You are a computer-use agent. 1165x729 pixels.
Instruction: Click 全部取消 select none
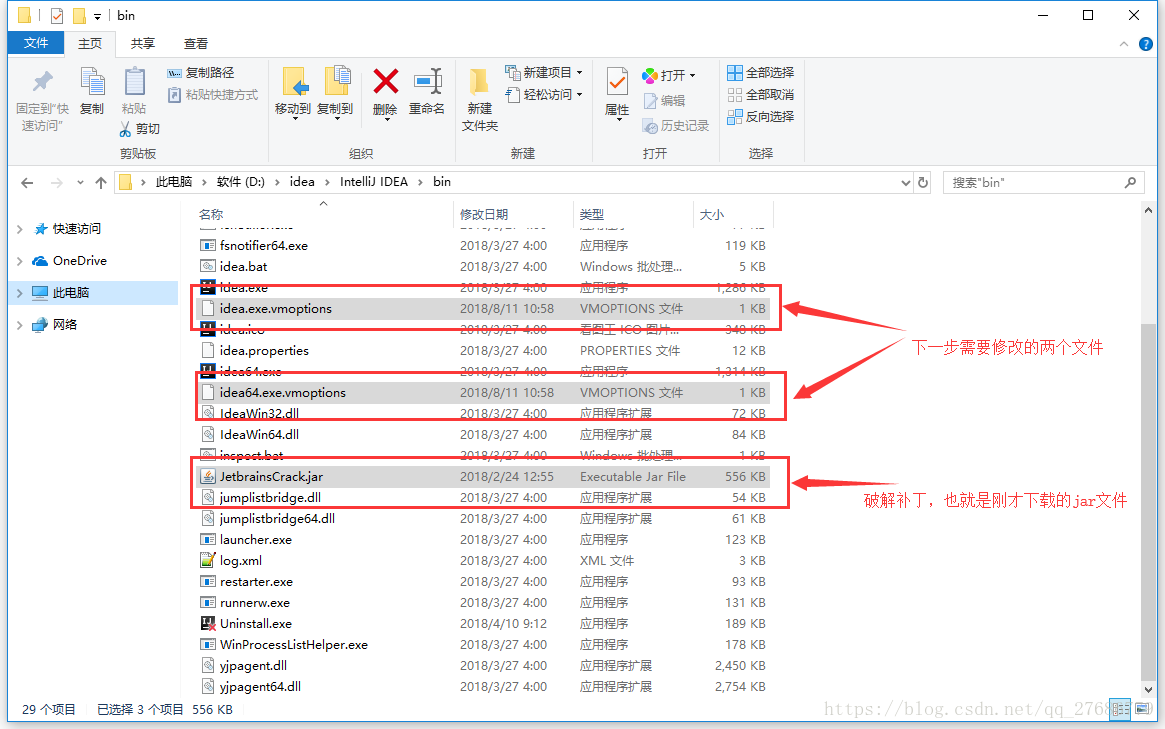pyautogui.click(x=761, y=95)
